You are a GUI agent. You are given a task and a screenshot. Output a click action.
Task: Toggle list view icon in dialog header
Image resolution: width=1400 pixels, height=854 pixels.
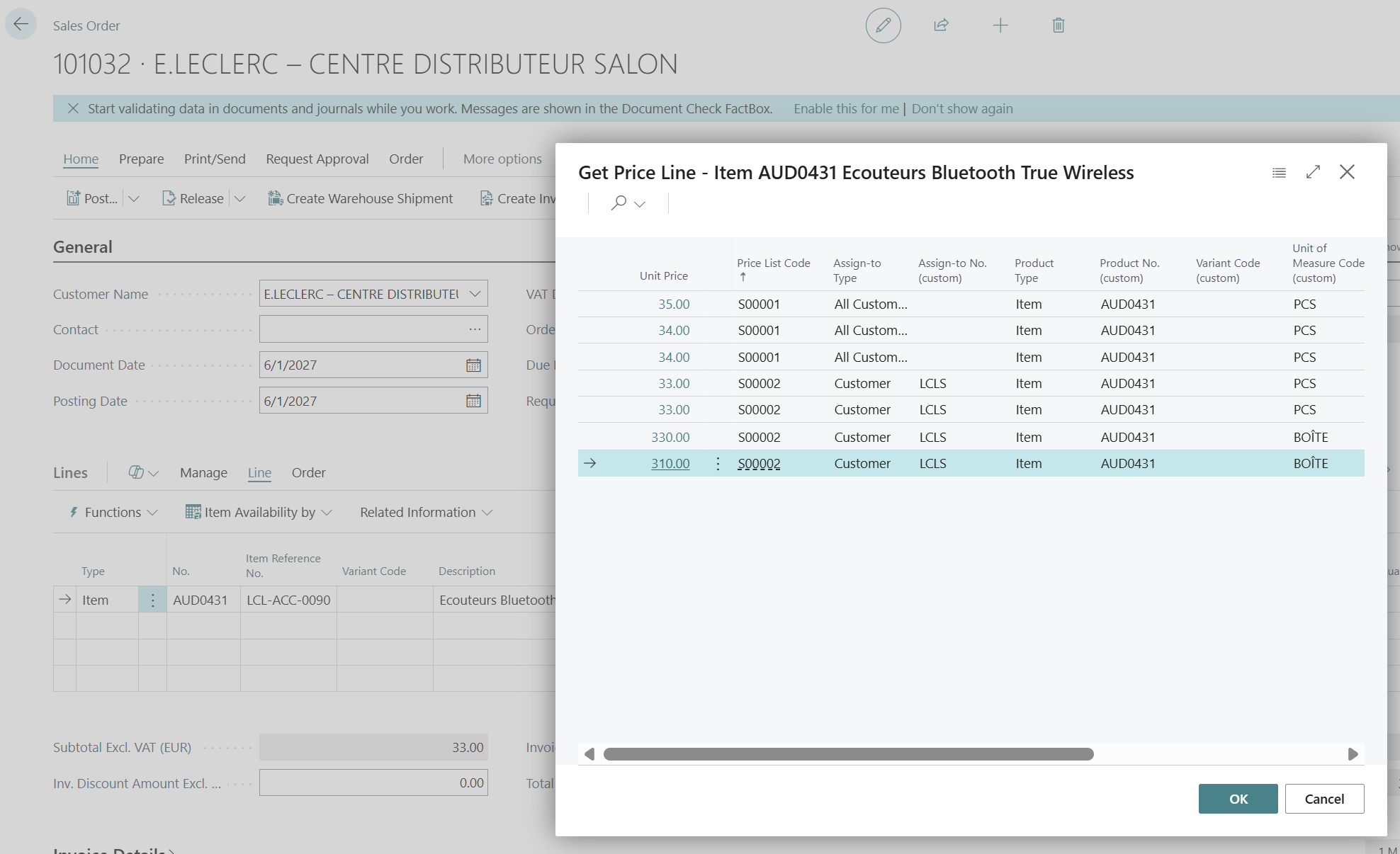1279,172
